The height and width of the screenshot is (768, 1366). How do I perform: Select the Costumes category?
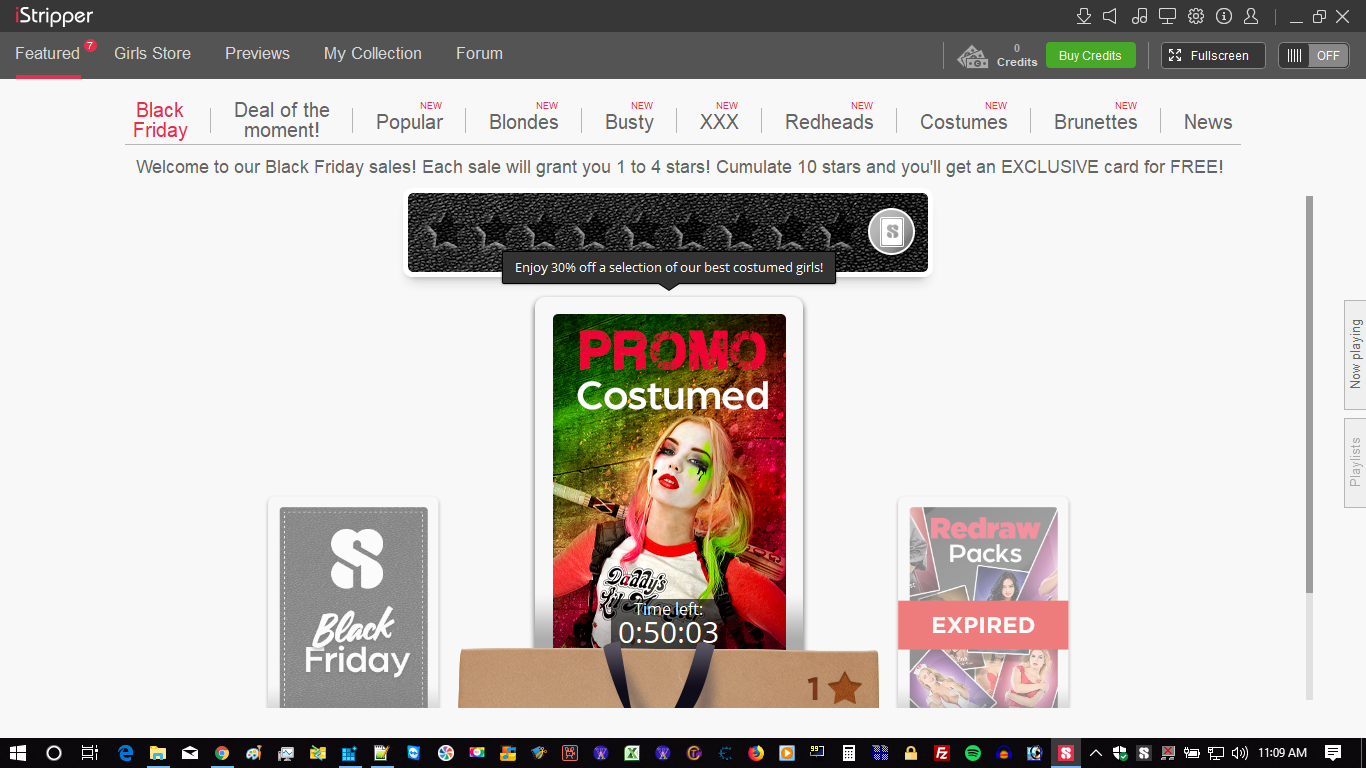coord(964,122)
